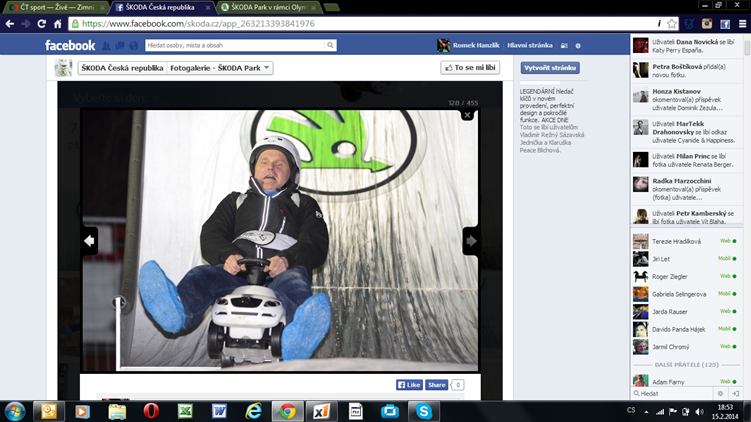Open the browser home page icon
Image resolution: width=751 pixels, height=422 pixels.
click(x=57, y=23)
